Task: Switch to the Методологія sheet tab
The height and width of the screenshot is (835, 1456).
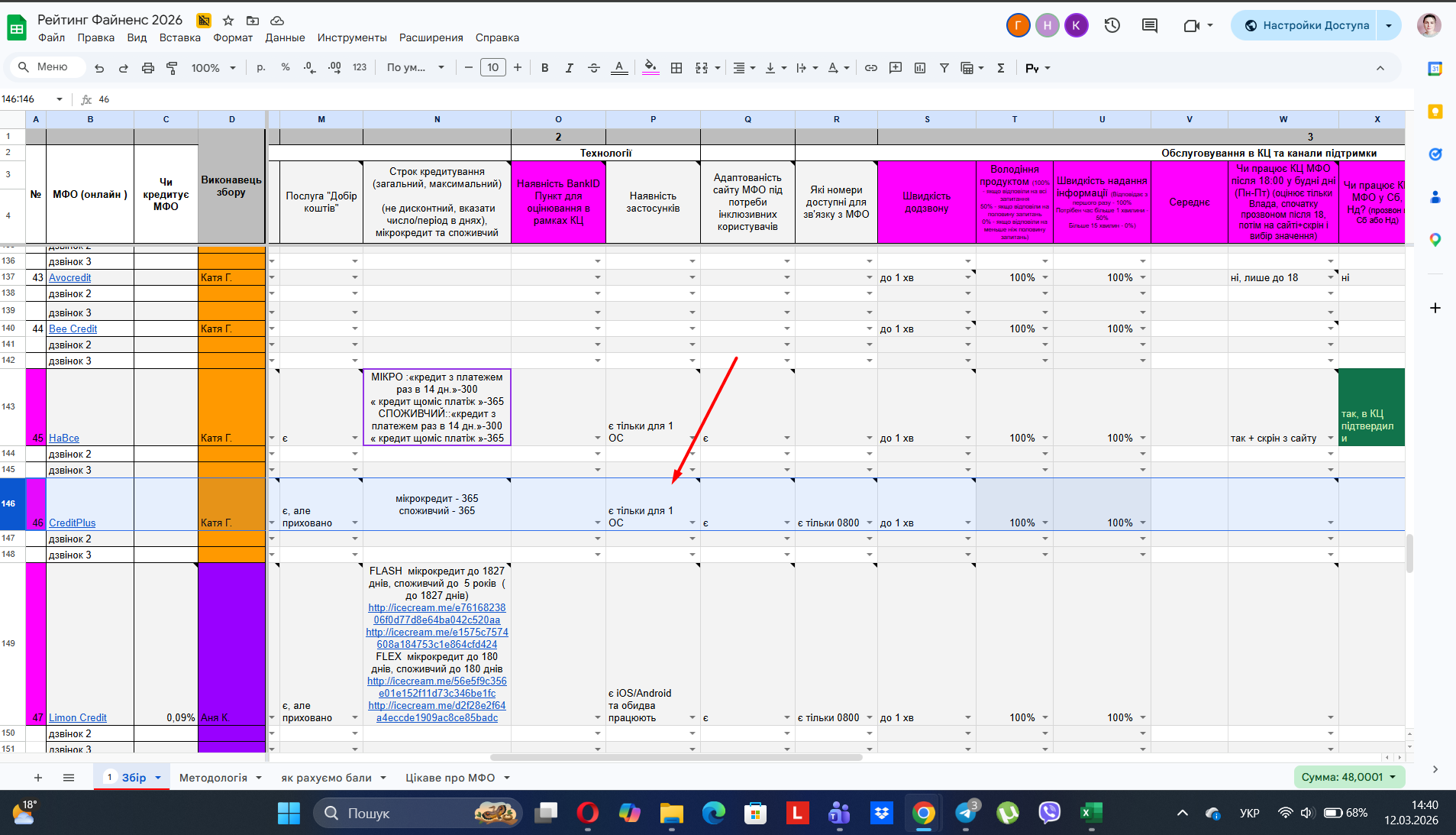Action: [213, 778]
